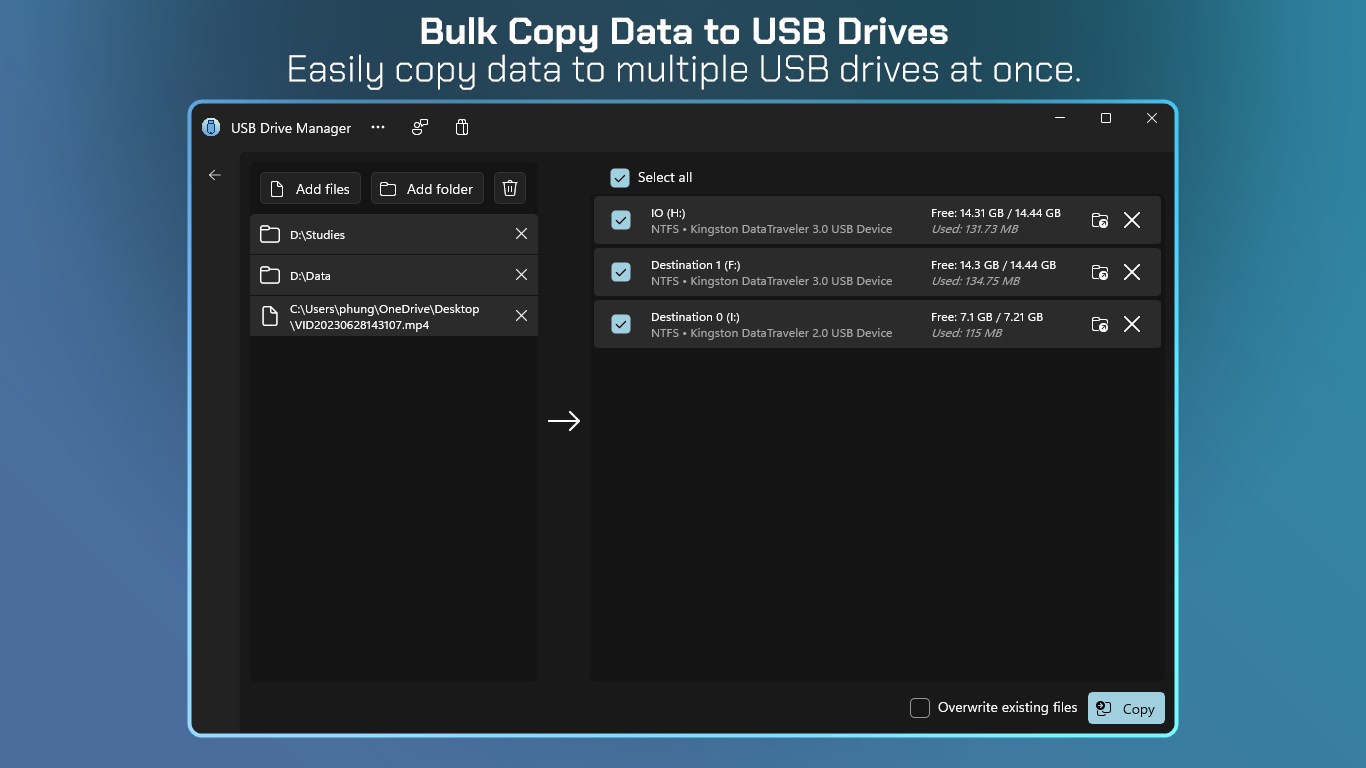
Task: Choose destination folder for IO (H:) drive
Action: pyautogui.click(x=1100, y=220)
